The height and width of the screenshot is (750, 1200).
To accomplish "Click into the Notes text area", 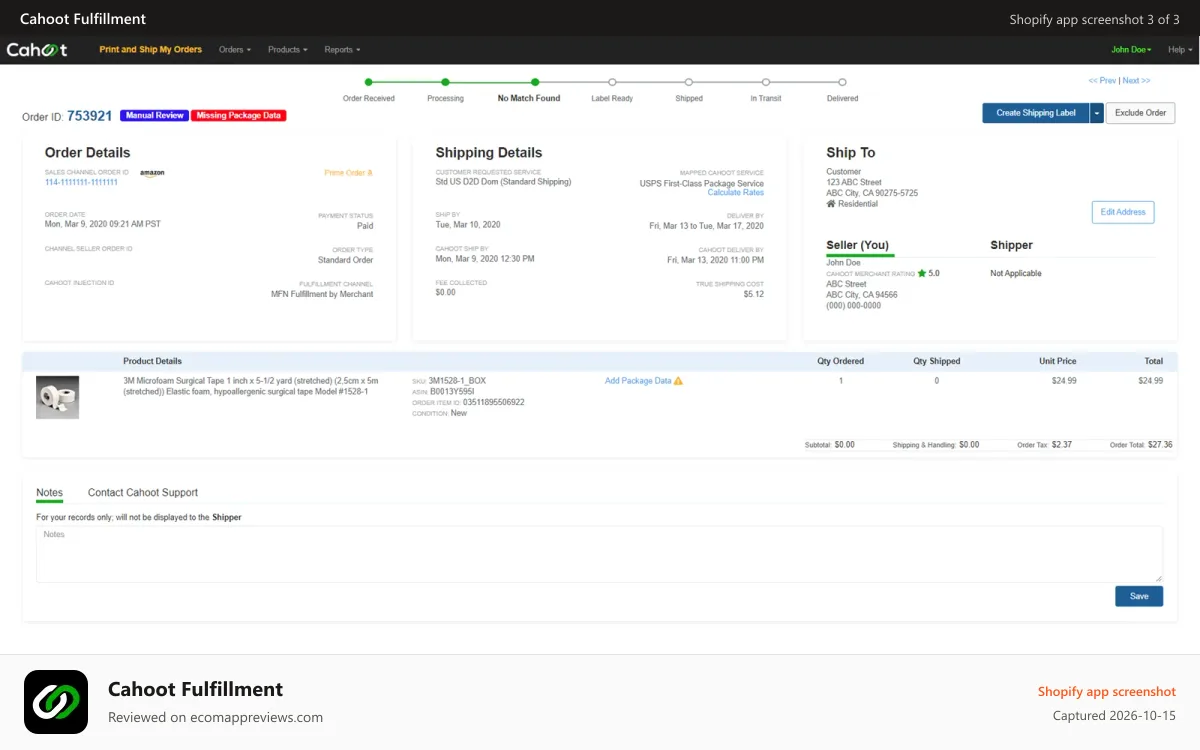I will tap(599, 554).
